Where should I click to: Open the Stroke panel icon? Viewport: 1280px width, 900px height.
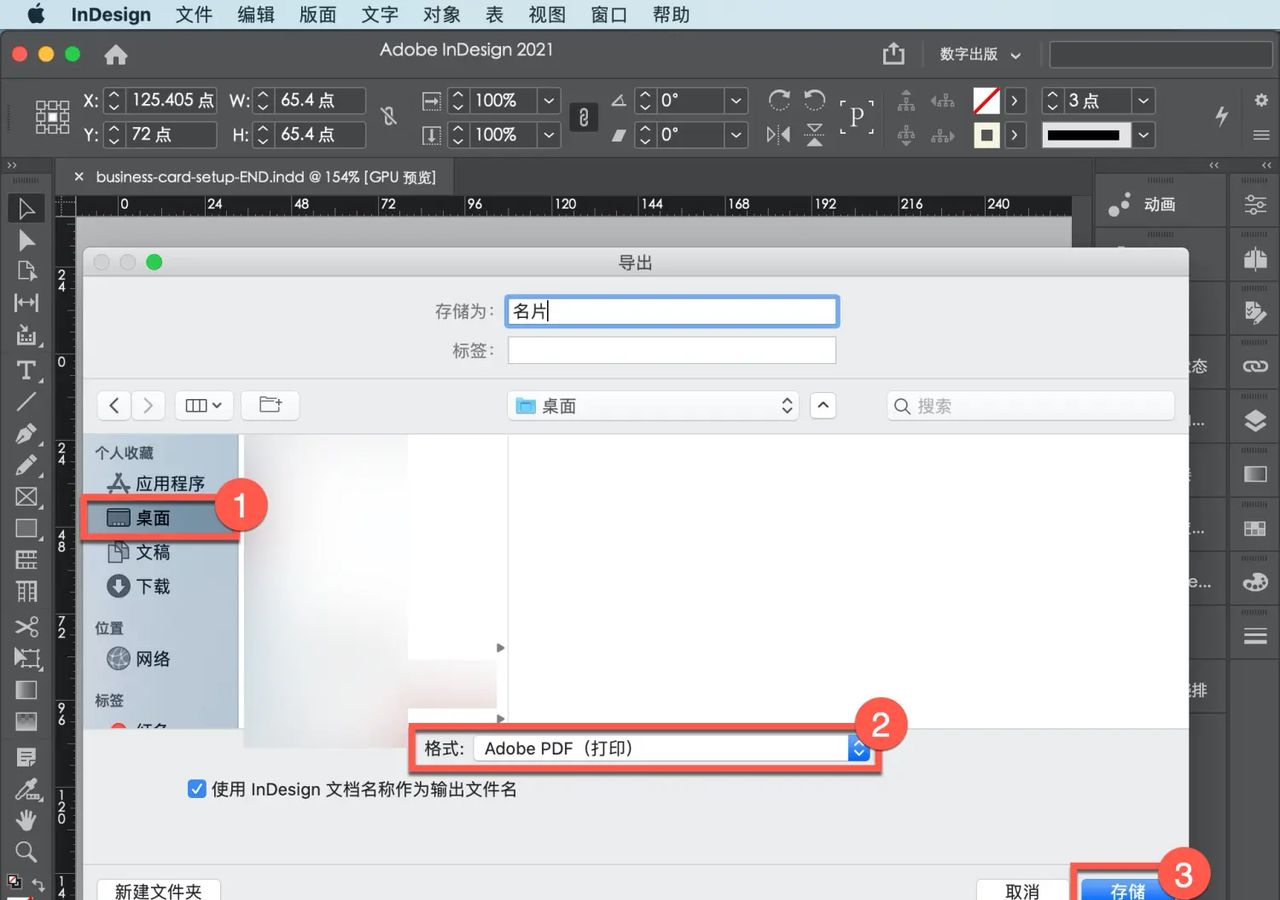click(x=1254, y=634)
